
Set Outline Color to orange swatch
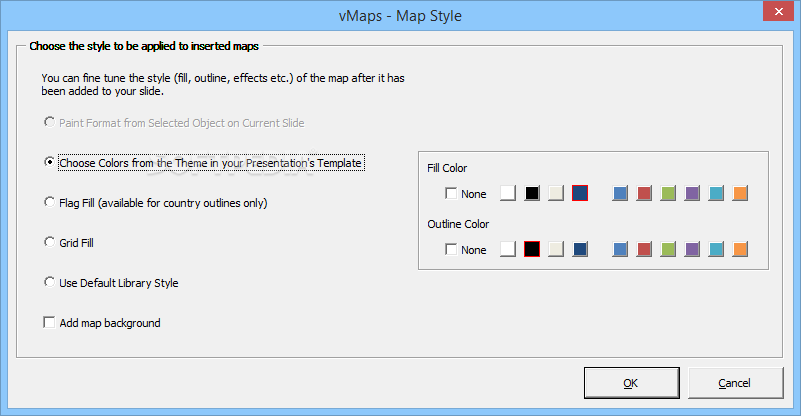(740, 249)
